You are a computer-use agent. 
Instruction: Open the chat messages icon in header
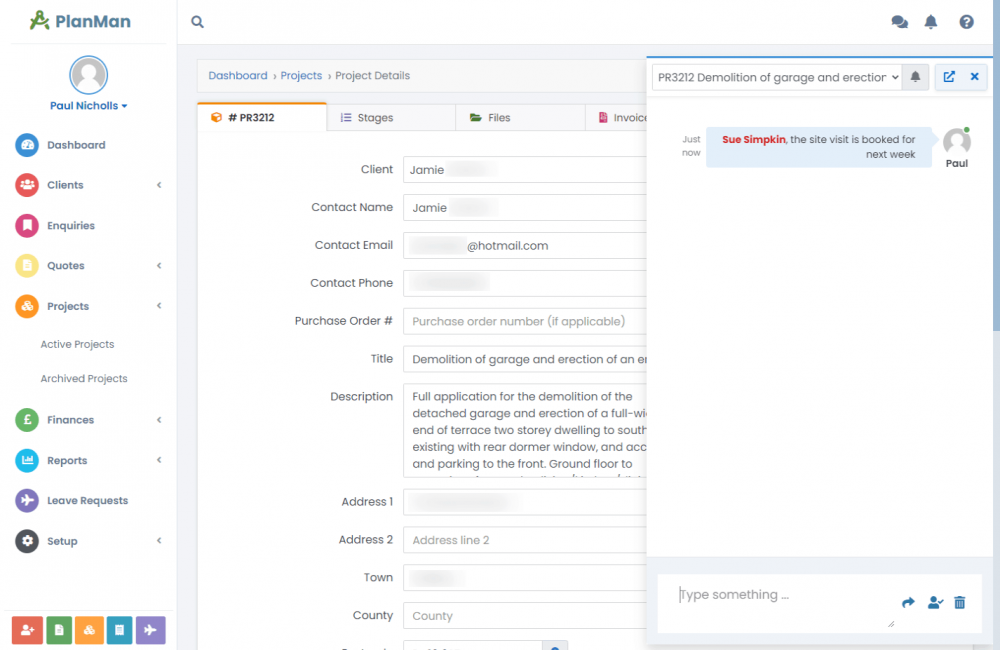[899, 22]
